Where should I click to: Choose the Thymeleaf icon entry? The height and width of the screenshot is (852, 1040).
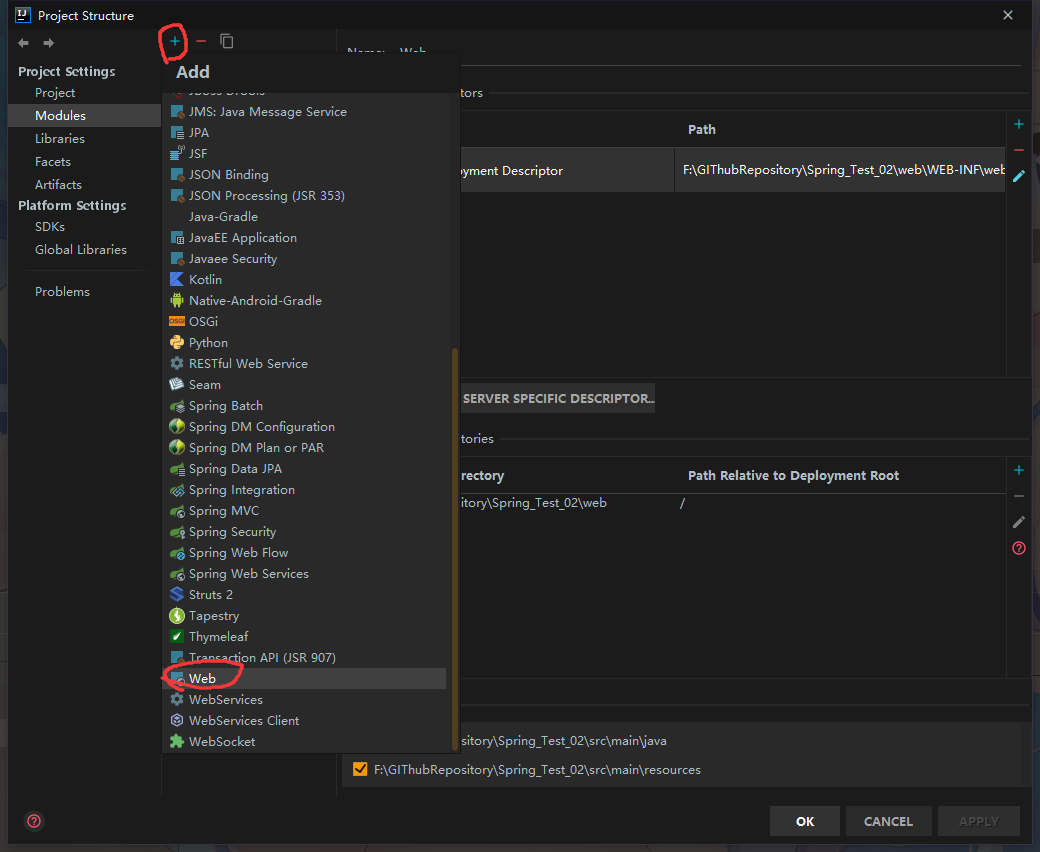[176, 637]
